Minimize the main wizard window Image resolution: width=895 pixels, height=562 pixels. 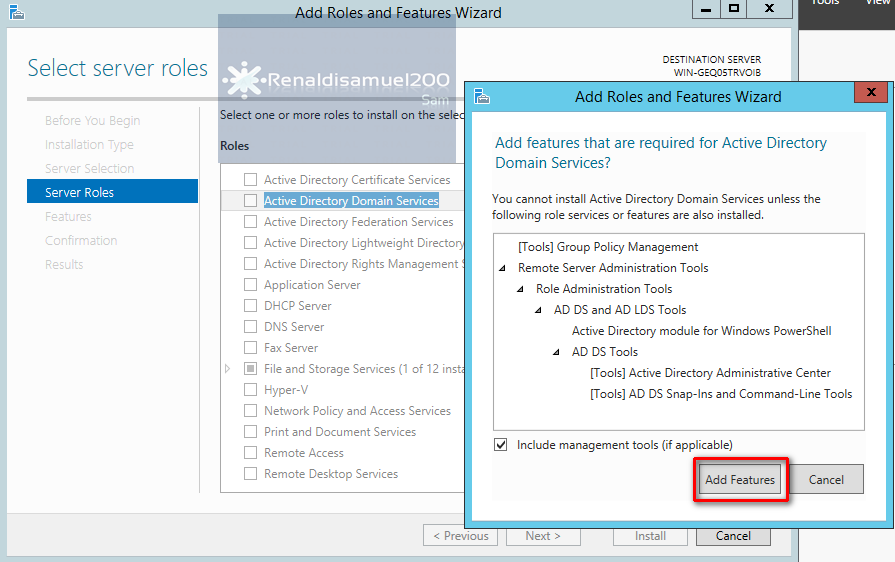point(706,9)
